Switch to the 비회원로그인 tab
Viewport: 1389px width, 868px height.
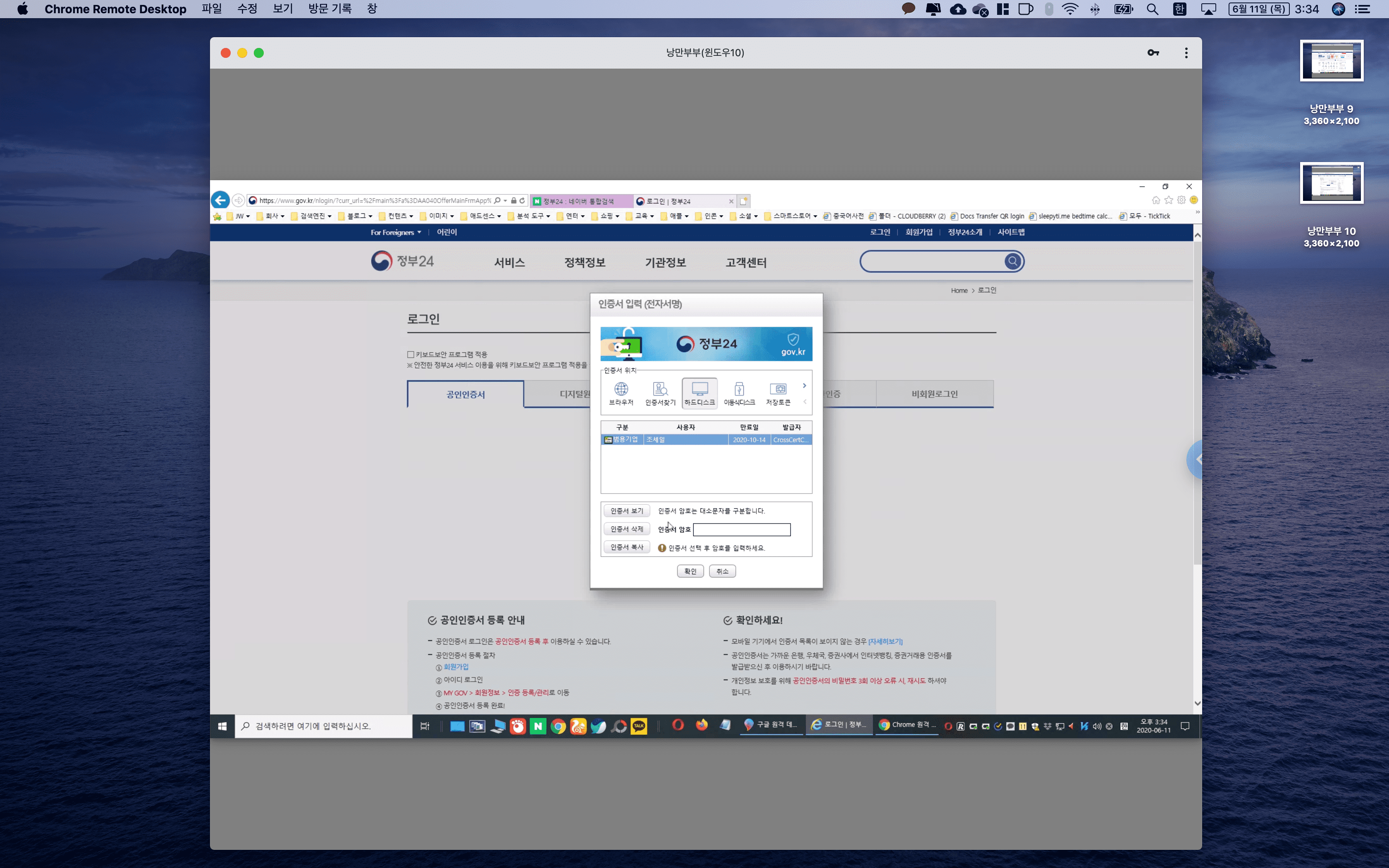click(x=934, y=394)
